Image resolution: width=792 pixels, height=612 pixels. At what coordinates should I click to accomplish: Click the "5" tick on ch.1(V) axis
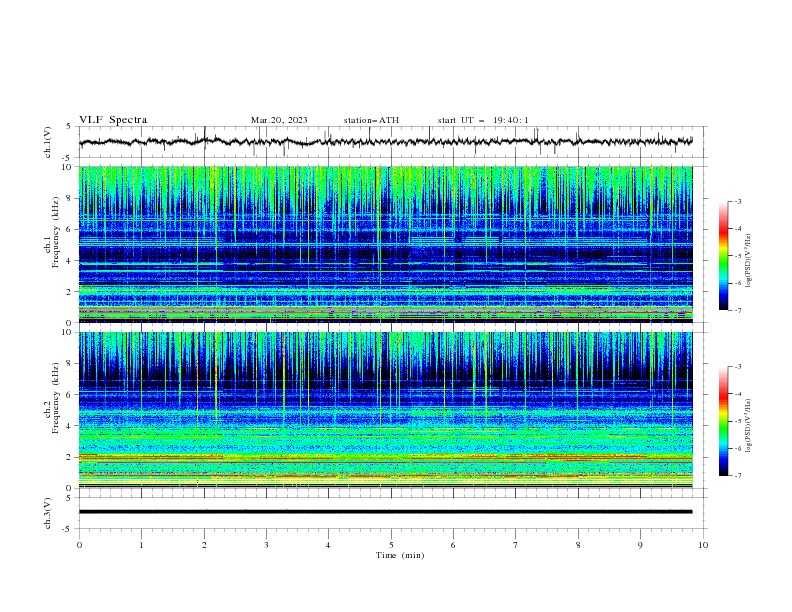coord(69,127)
